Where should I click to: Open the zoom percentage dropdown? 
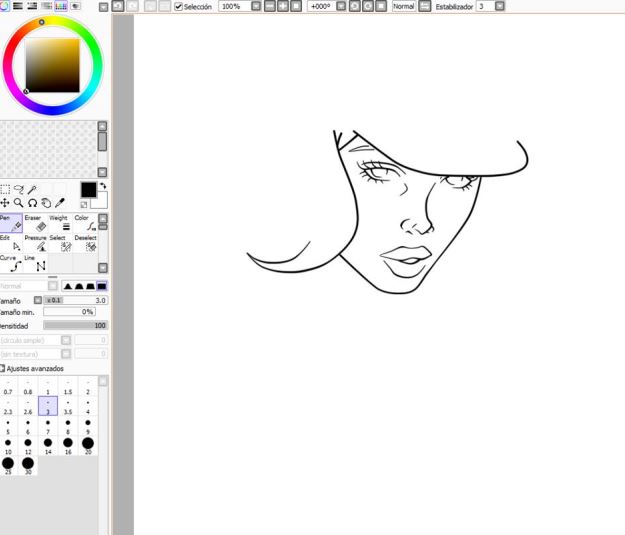pyautogui.click(x=255, y=6)
